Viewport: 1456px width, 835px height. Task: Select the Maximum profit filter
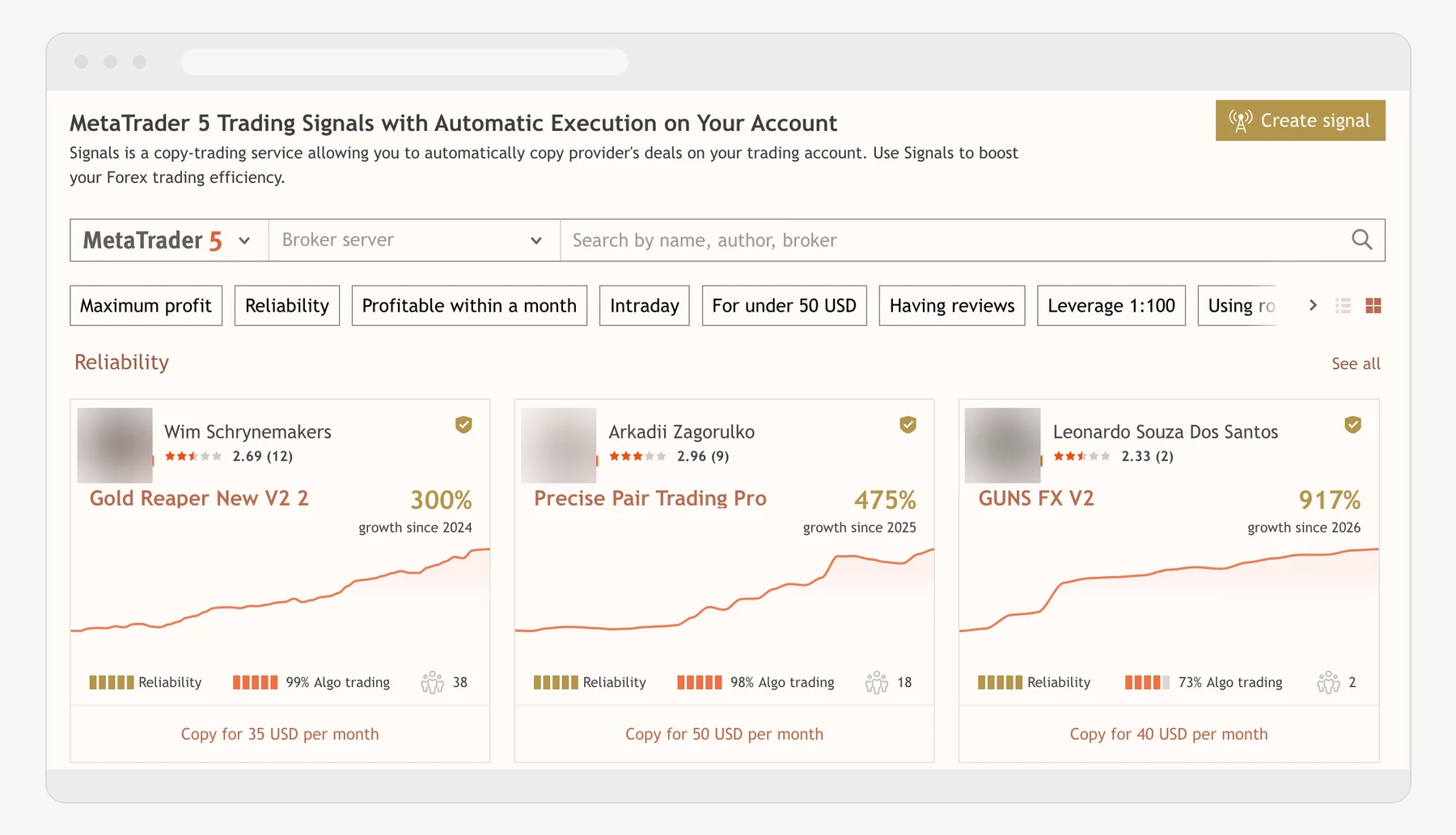[146, 305]
